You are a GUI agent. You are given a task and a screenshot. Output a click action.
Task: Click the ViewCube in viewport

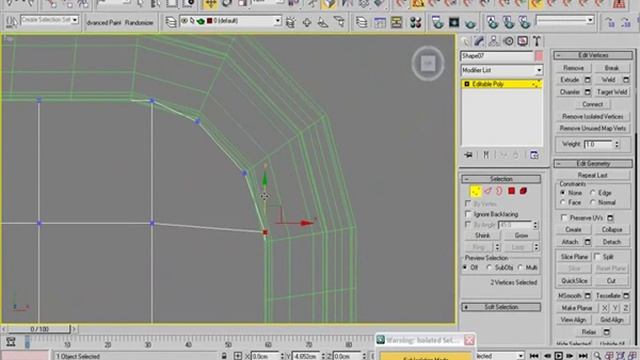coord(428,63)
